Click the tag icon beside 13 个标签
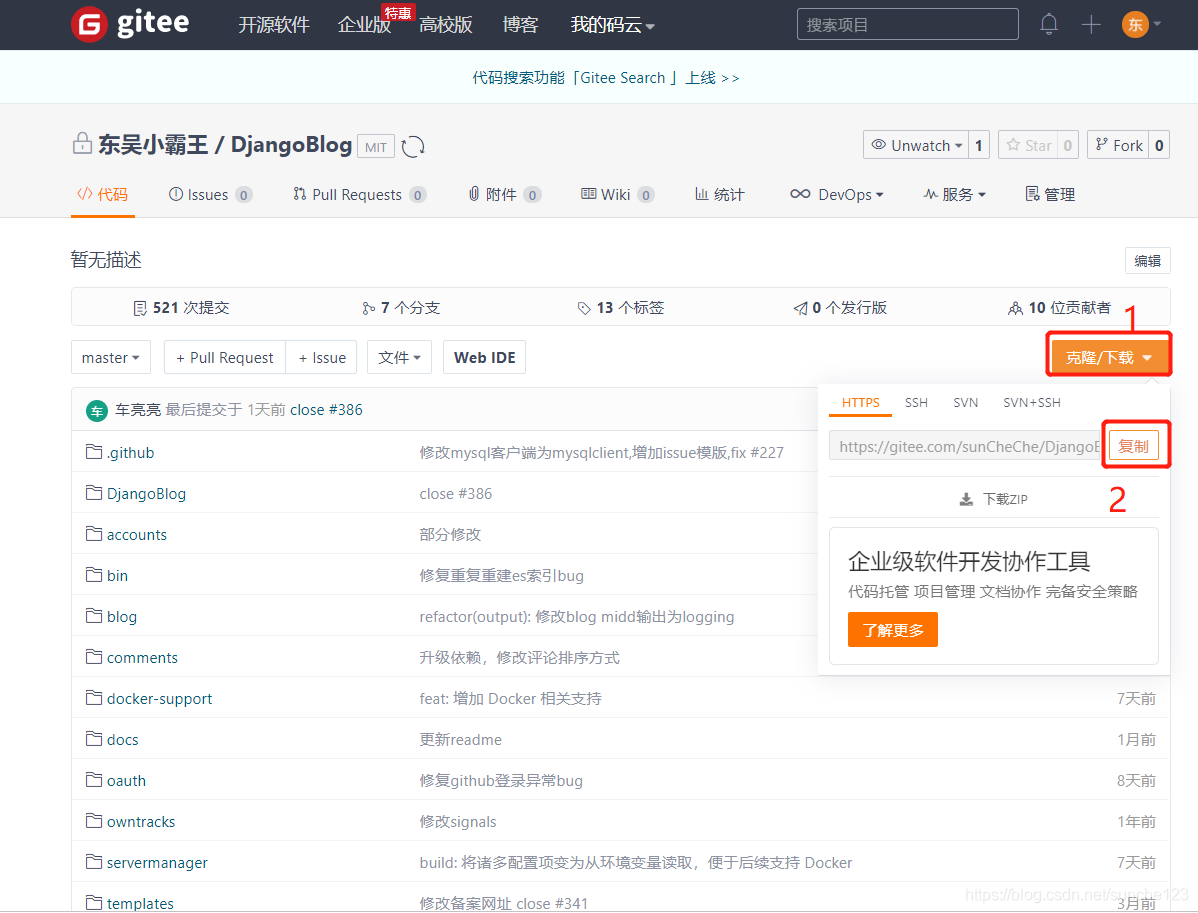The image size is (1198, 913). pyautogui.click(x=584, y=308)
